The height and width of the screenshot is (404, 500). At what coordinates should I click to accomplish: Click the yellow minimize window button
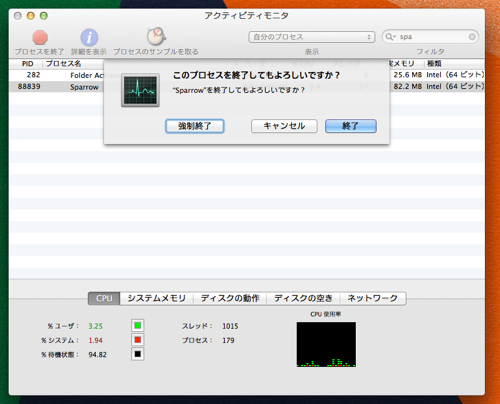[31, 16]
